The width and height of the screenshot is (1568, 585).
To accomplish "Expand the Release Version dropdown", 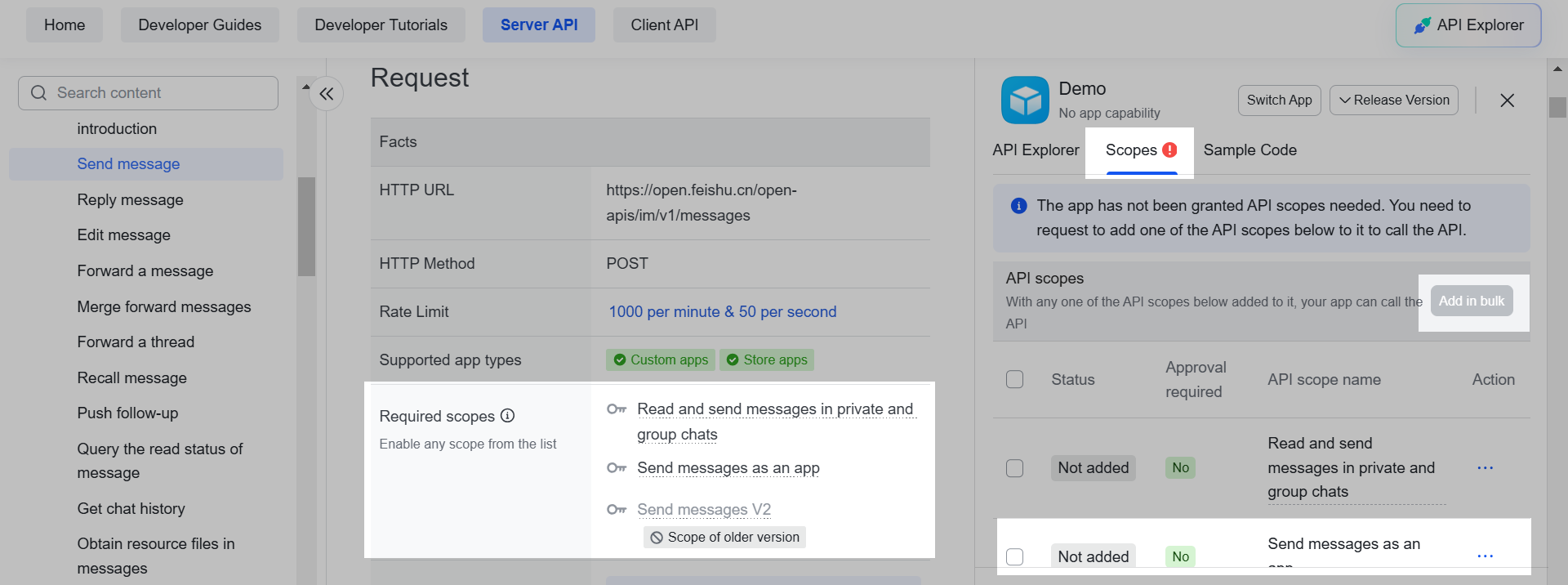I will point(1393,100).
